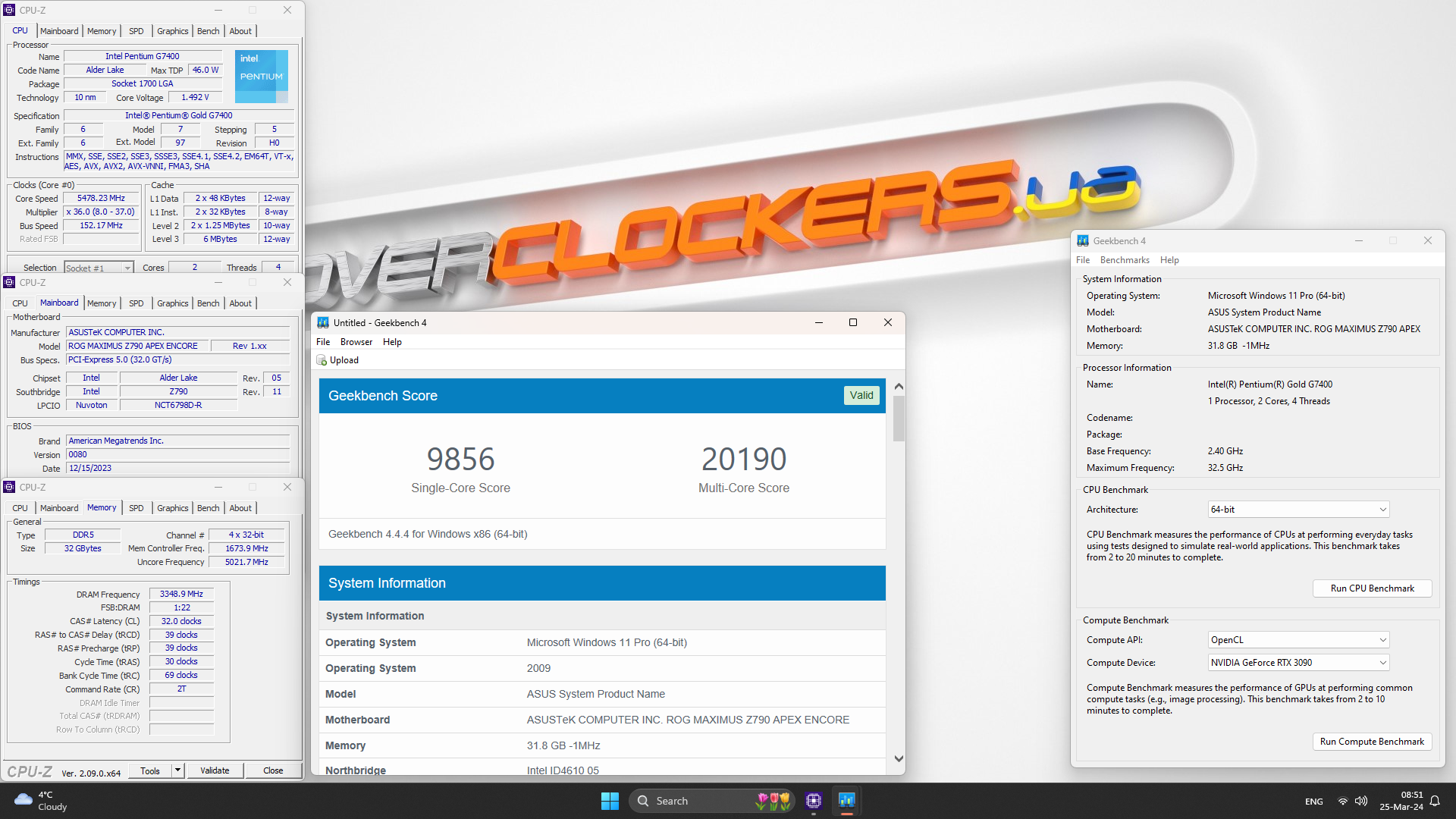Open the Compute Device RTX 3090 dropdown

pos(1298,663)
